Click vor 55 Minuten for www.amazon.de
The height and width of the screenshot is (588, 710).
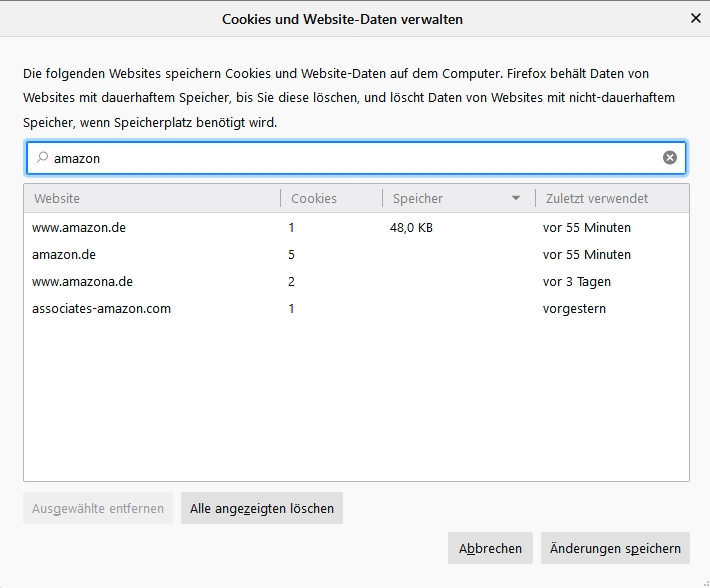[x=587, y=227]
